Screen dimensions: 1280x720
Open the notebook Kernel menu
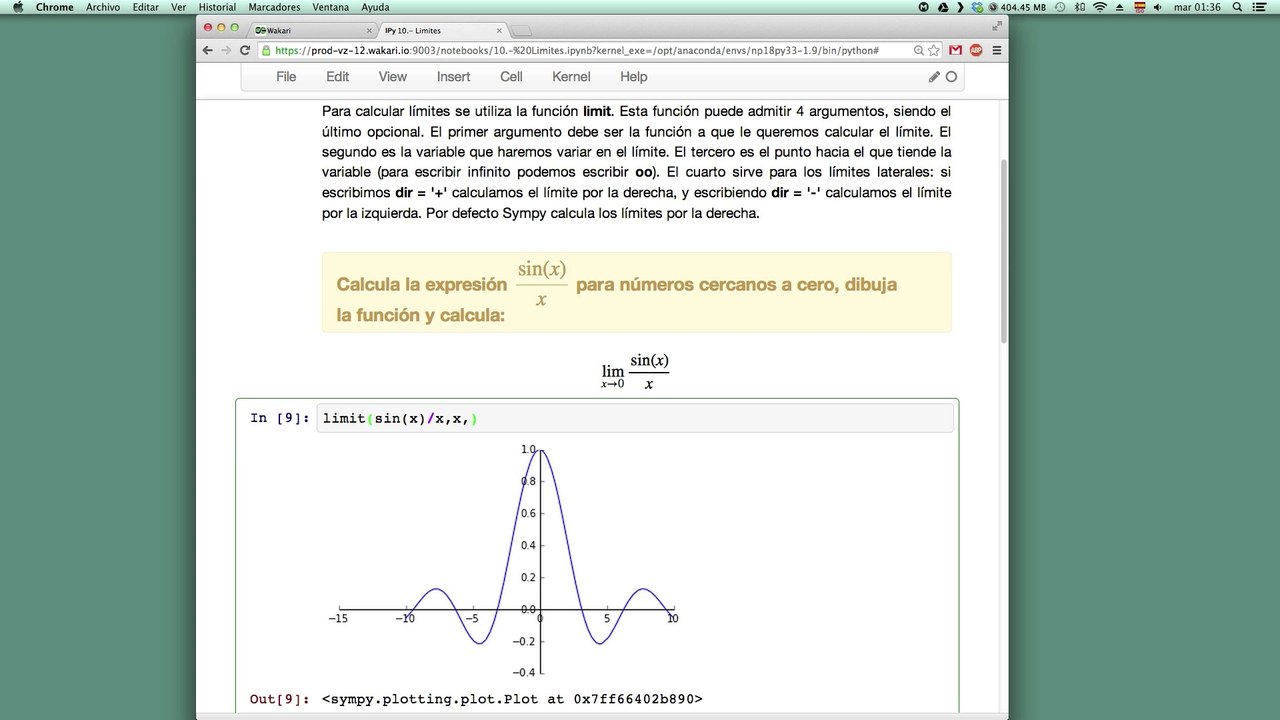[571, 77]
